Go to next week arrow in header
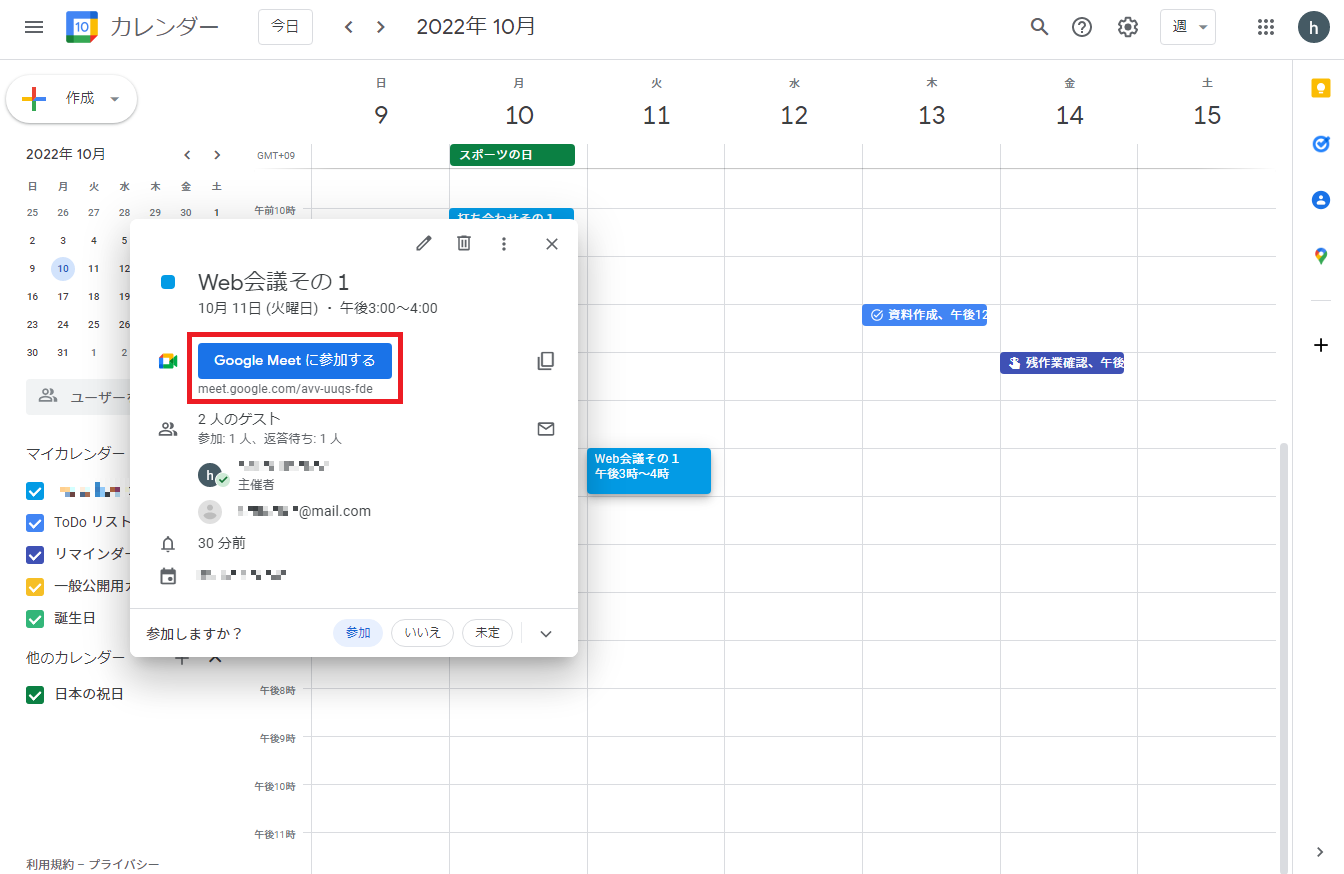The width and height of the screenshot is (1344, 874). coord(381,27)
